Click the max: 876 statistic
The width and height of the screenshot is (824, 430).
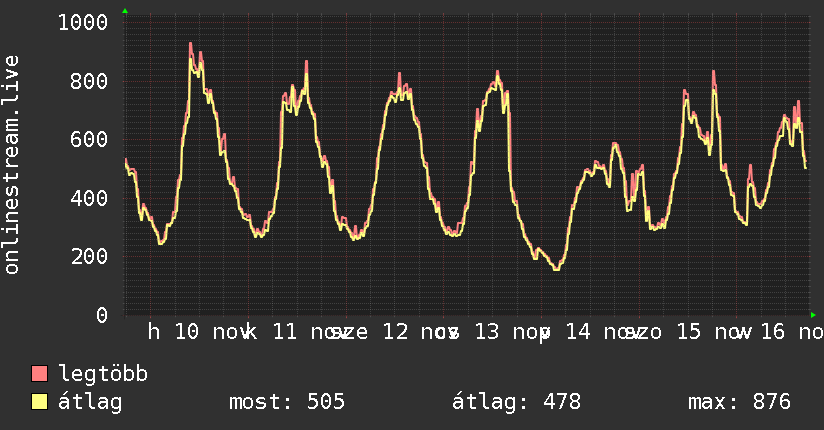[x=739, y=402]
